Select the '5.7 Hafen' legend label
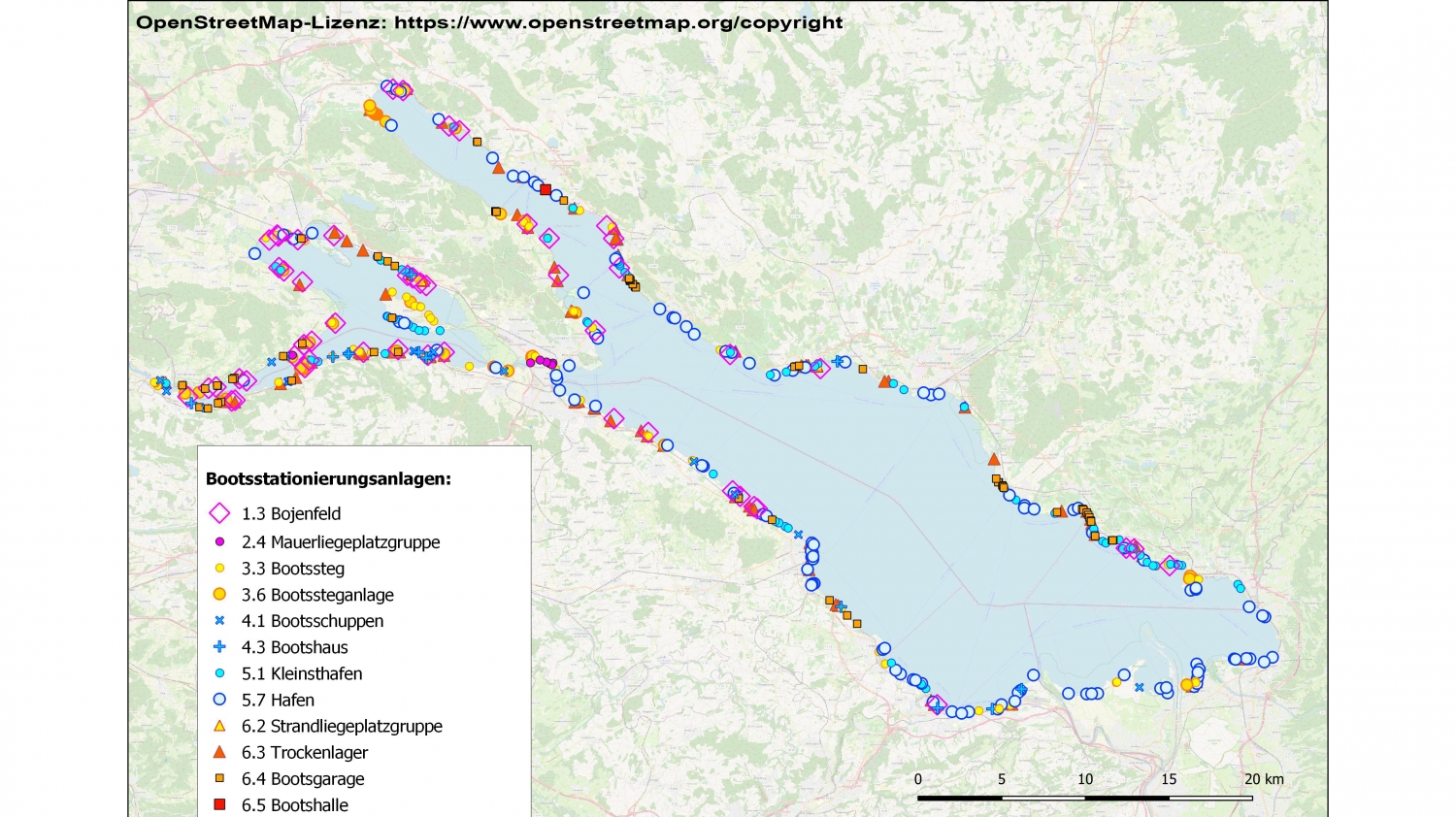Screen dimensions: 1456x817 tap(278, 700)
